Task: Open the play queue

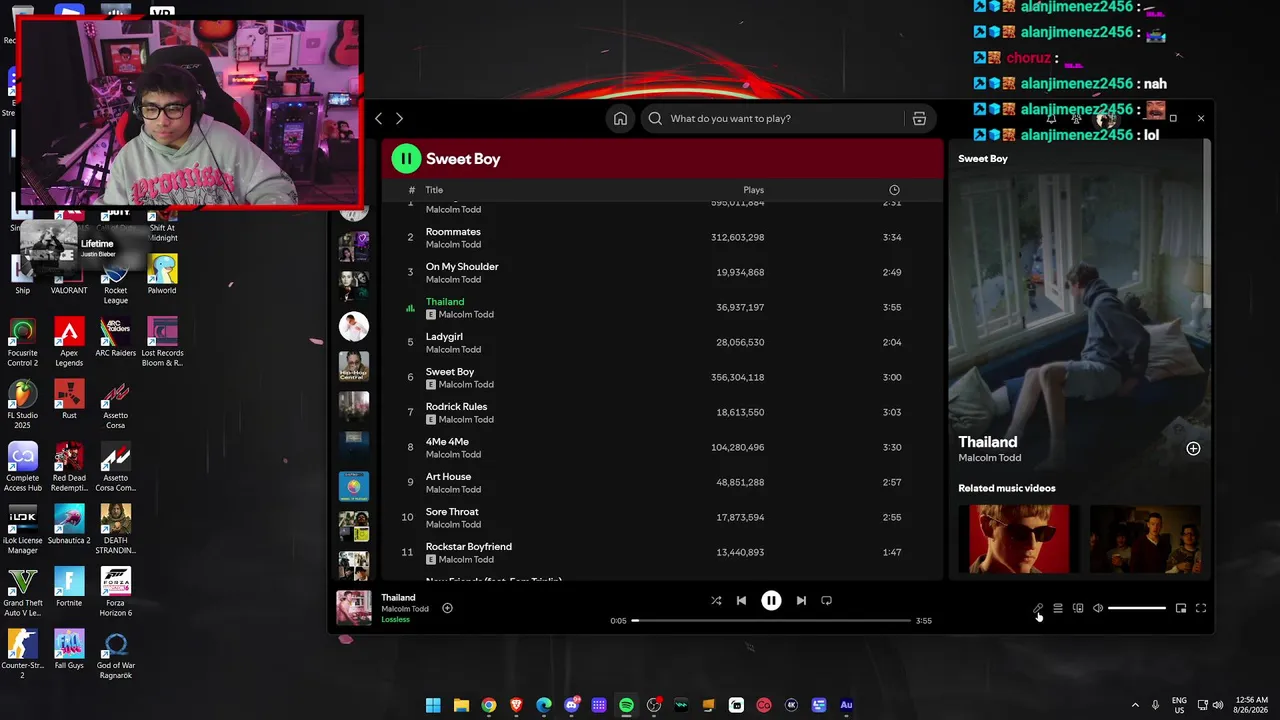Action: coord(1058,608)
